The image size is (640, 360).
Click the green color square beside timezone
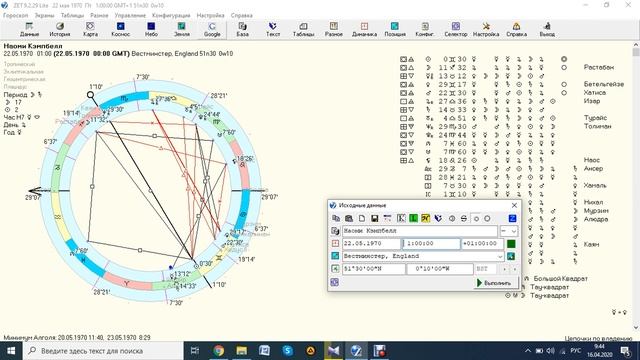tap(511, 244)
